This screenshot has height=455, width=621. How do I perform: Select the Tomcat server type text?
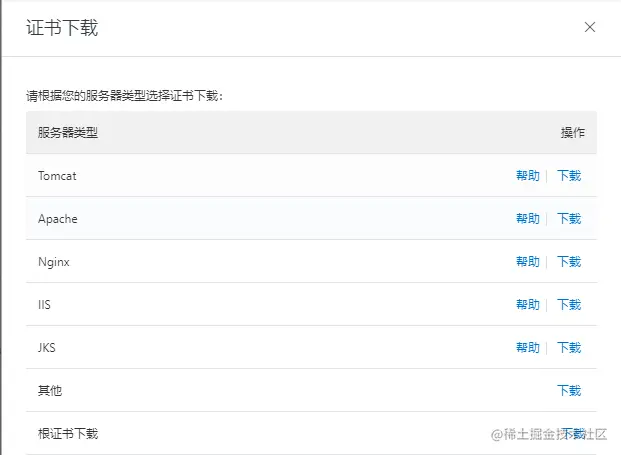click(57, 176)
